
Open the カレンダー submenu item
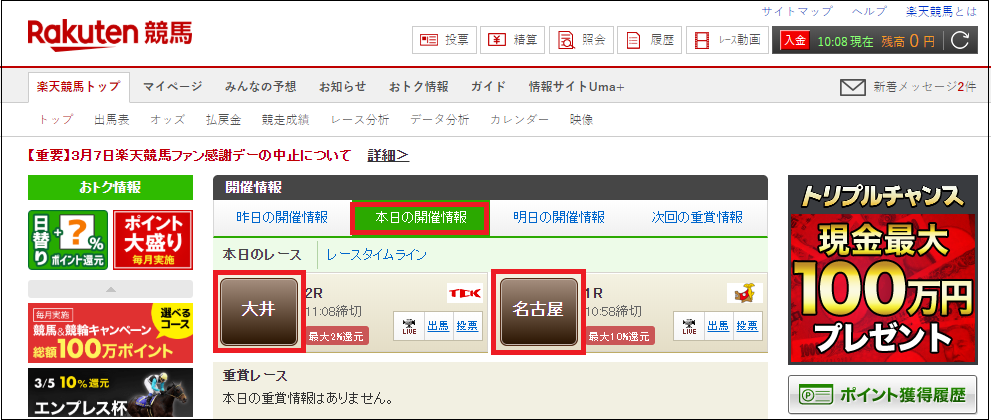[x=519, y=119]
